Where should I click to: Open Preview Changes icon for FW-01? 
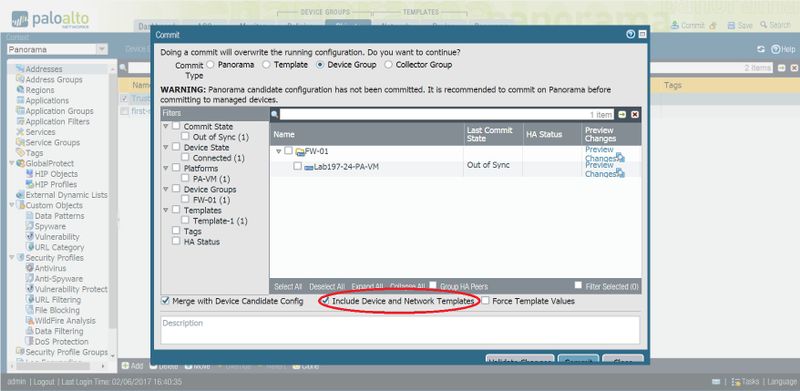620,157
